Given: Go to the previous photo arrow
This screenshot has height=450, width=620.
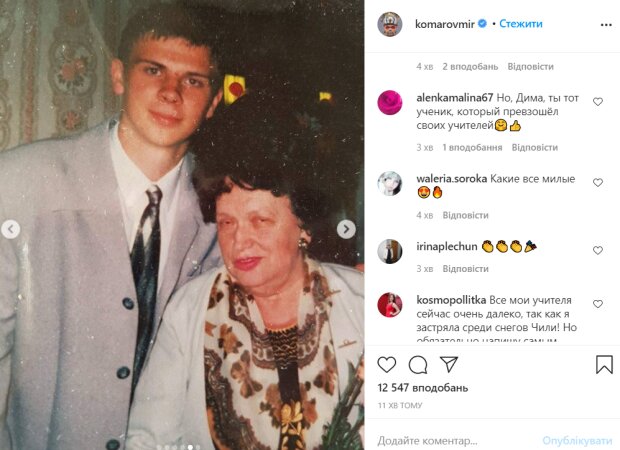Looking at the screenshot, I should (11, 229).
